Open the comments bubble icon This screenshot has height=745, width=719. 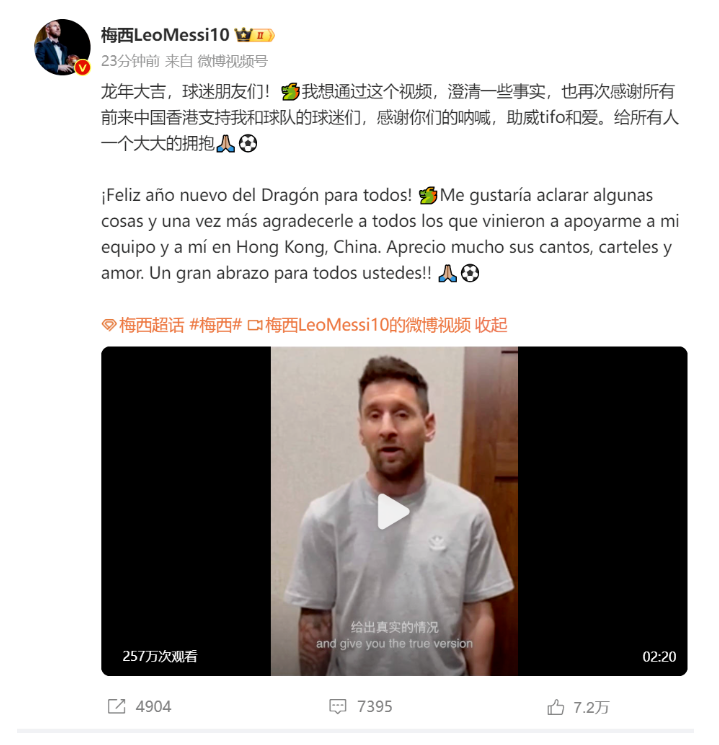pos(337,707)
